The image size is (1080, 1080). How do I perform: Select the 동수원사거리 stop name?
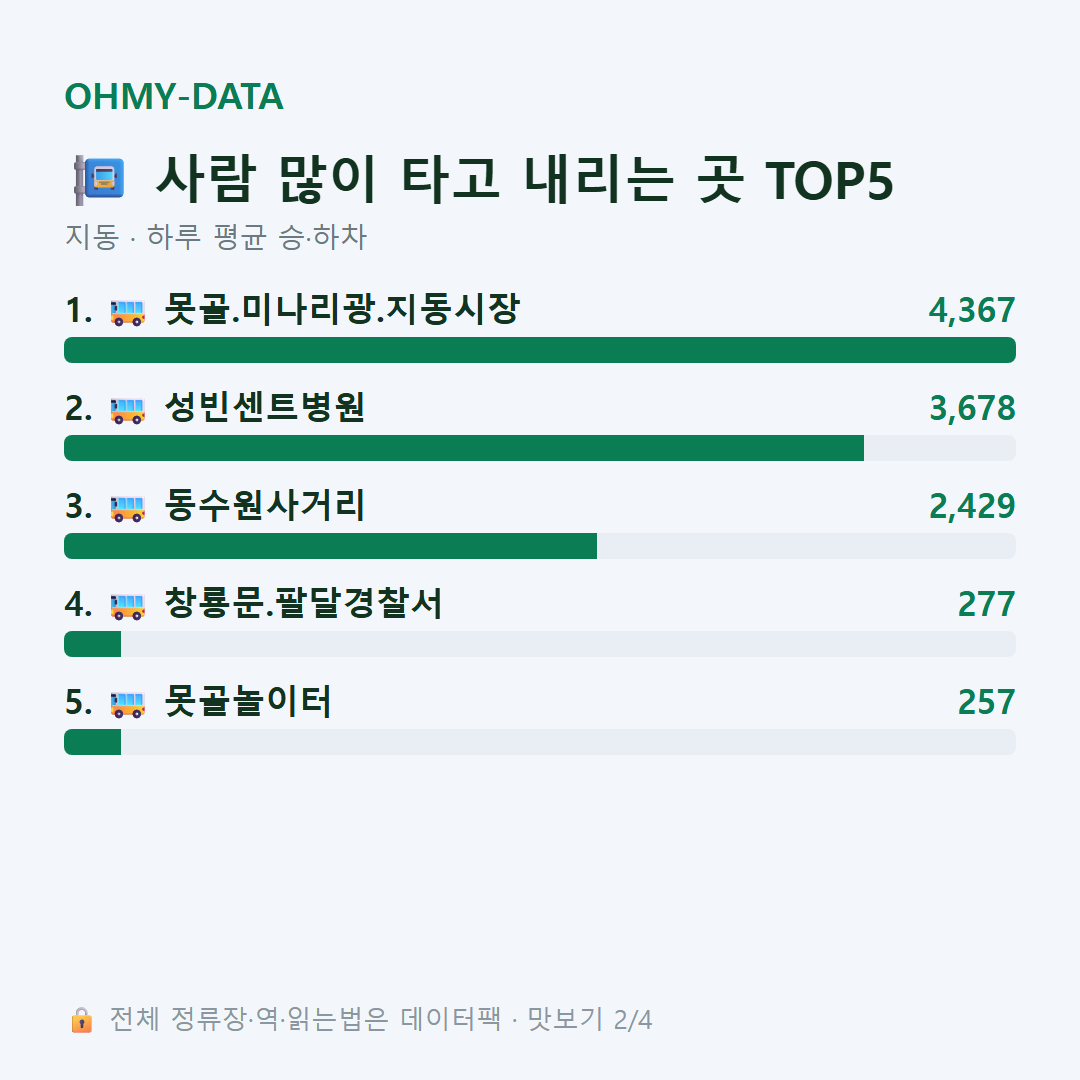[x=264, y=505]
